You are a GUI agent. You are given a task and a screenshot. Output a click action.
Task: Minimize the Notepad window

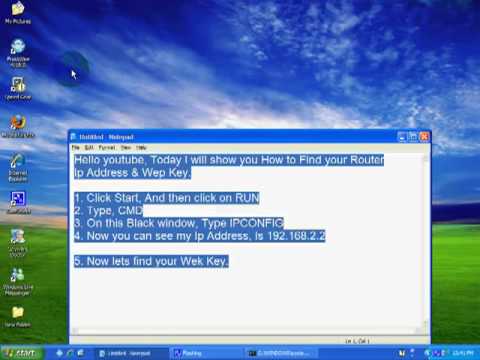point(402,137)
